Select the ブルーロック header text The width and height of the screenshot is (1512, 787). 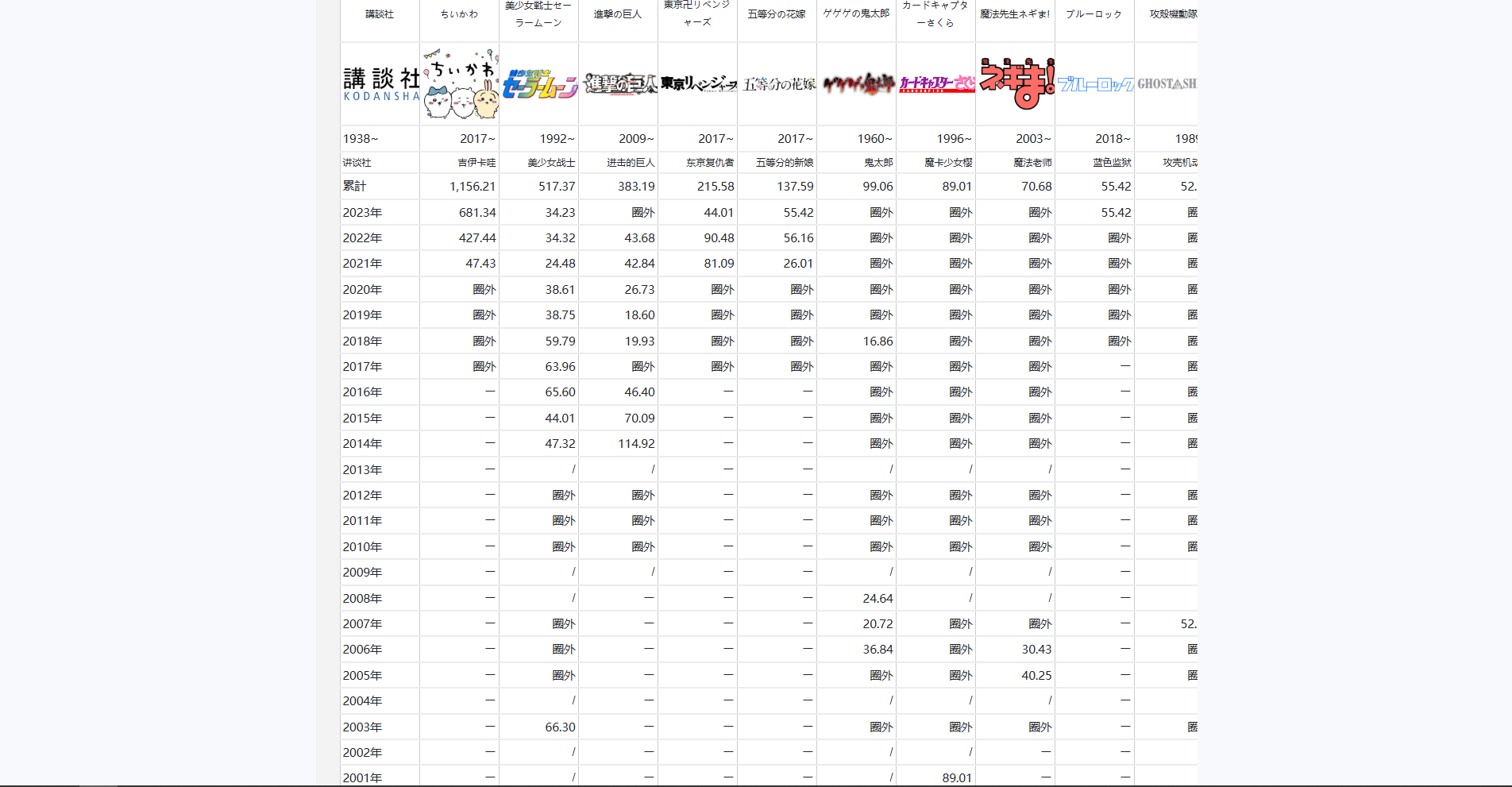[x=1094, y=14]
